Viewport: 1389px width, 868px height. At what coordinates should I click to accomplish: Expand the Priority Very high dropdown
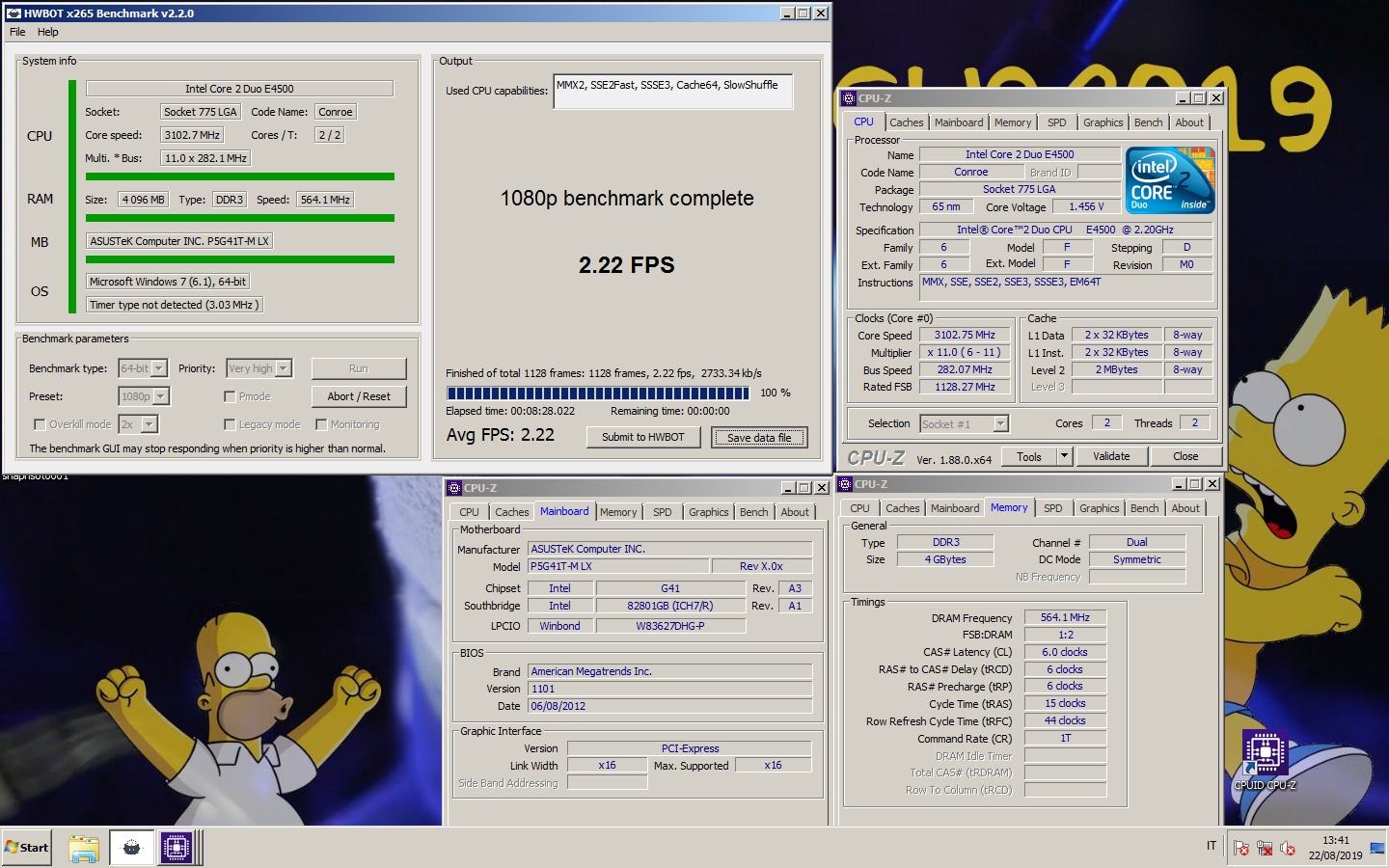pyautogui.click(x=284, y=368)
